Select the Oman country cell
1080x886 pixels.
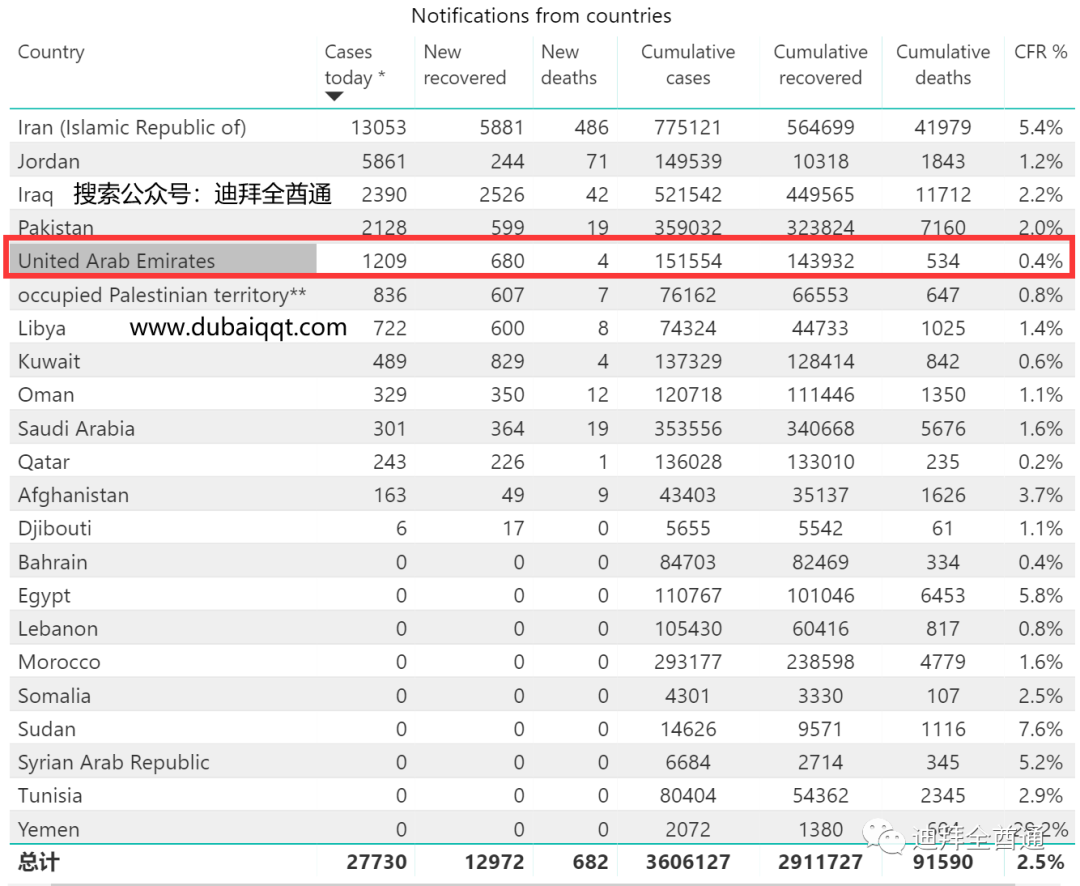coord(46,395)
